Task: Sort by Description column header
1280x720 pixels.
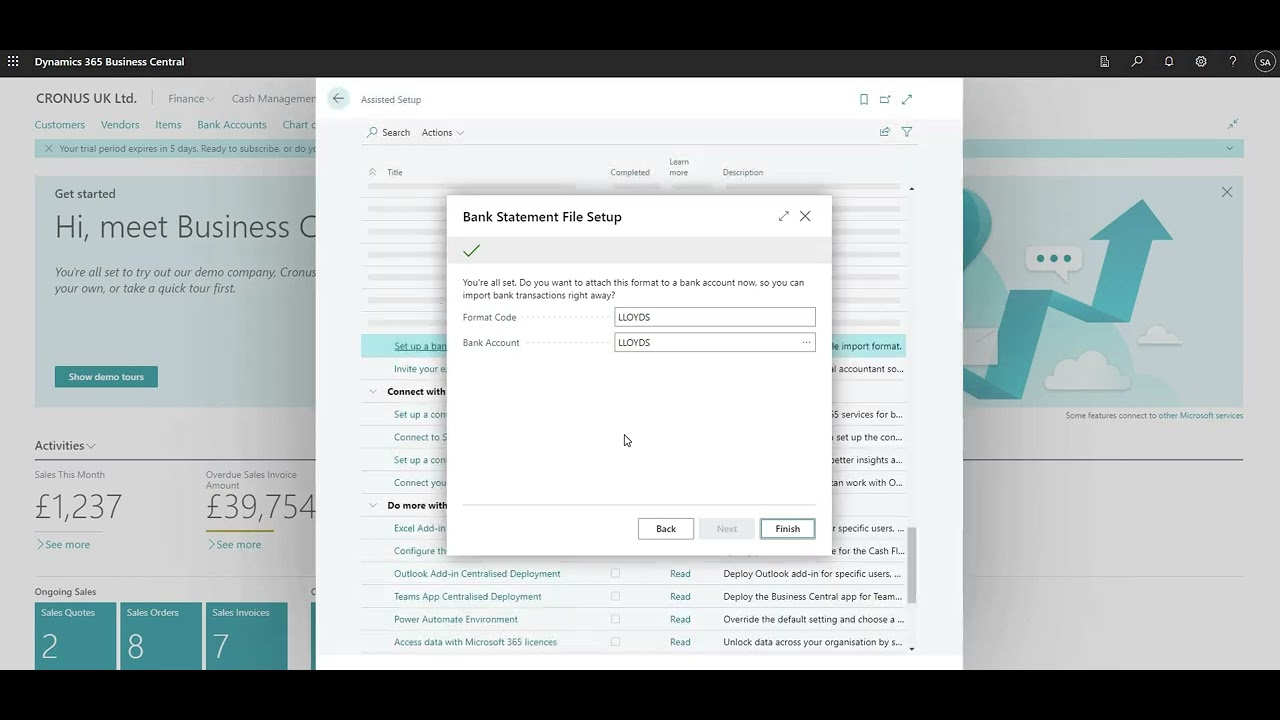Action: point(743,172)
